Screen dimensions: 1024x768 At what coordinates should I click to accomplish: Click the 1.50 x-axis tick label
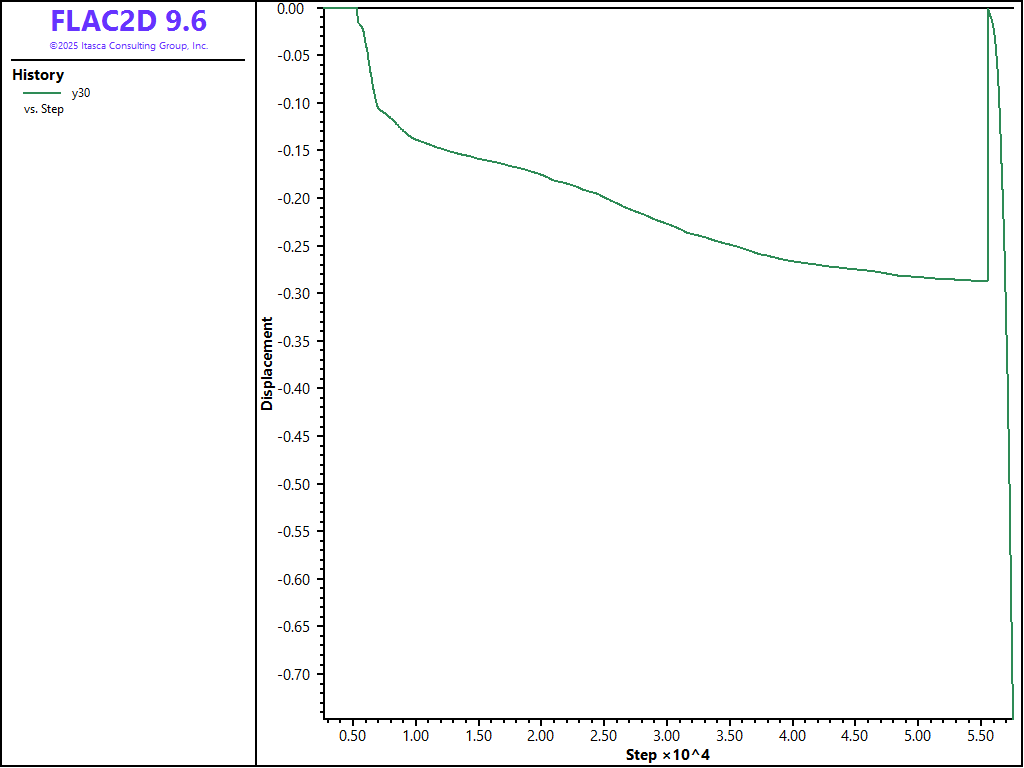tap(478, 736)
